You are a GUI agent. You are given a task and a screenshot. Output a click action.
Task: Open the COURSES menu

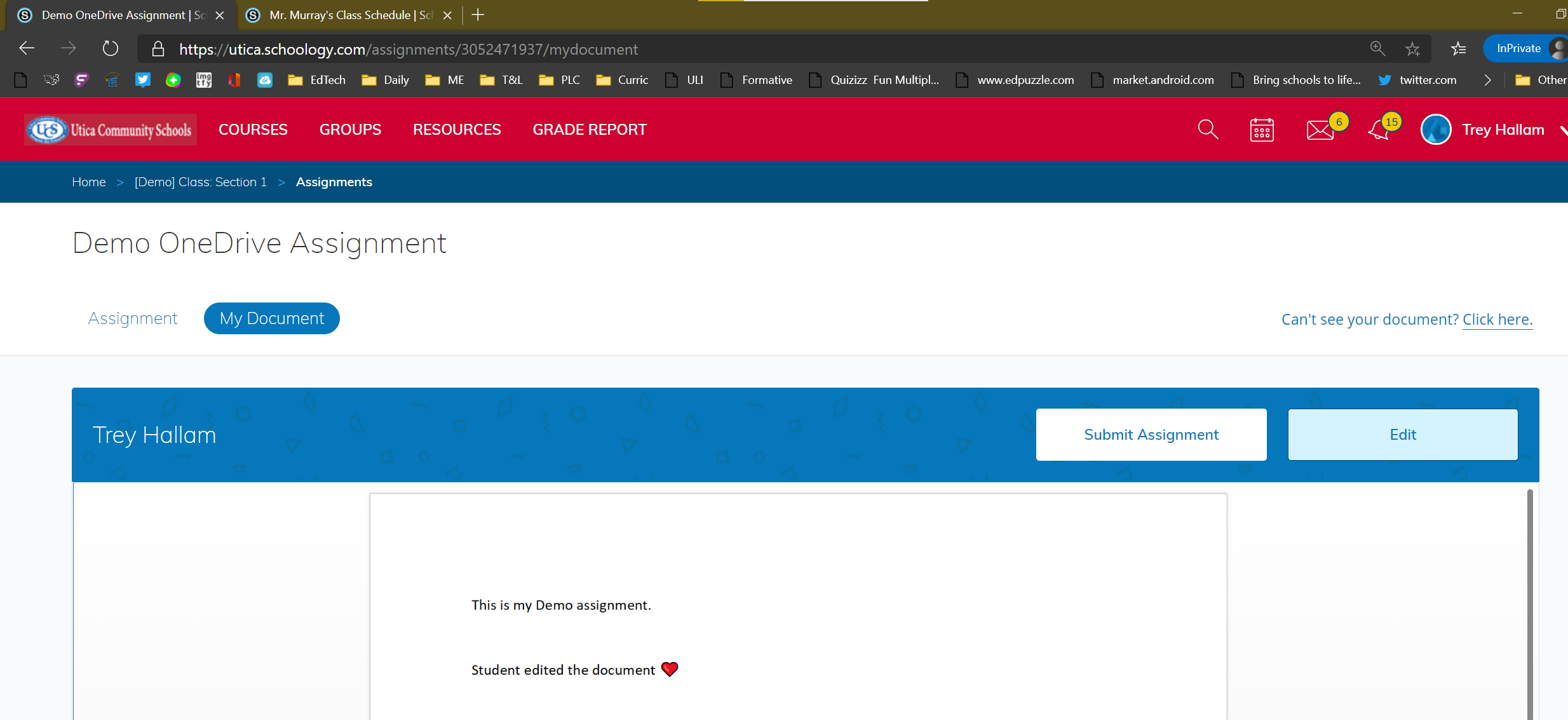coord(253,130)
